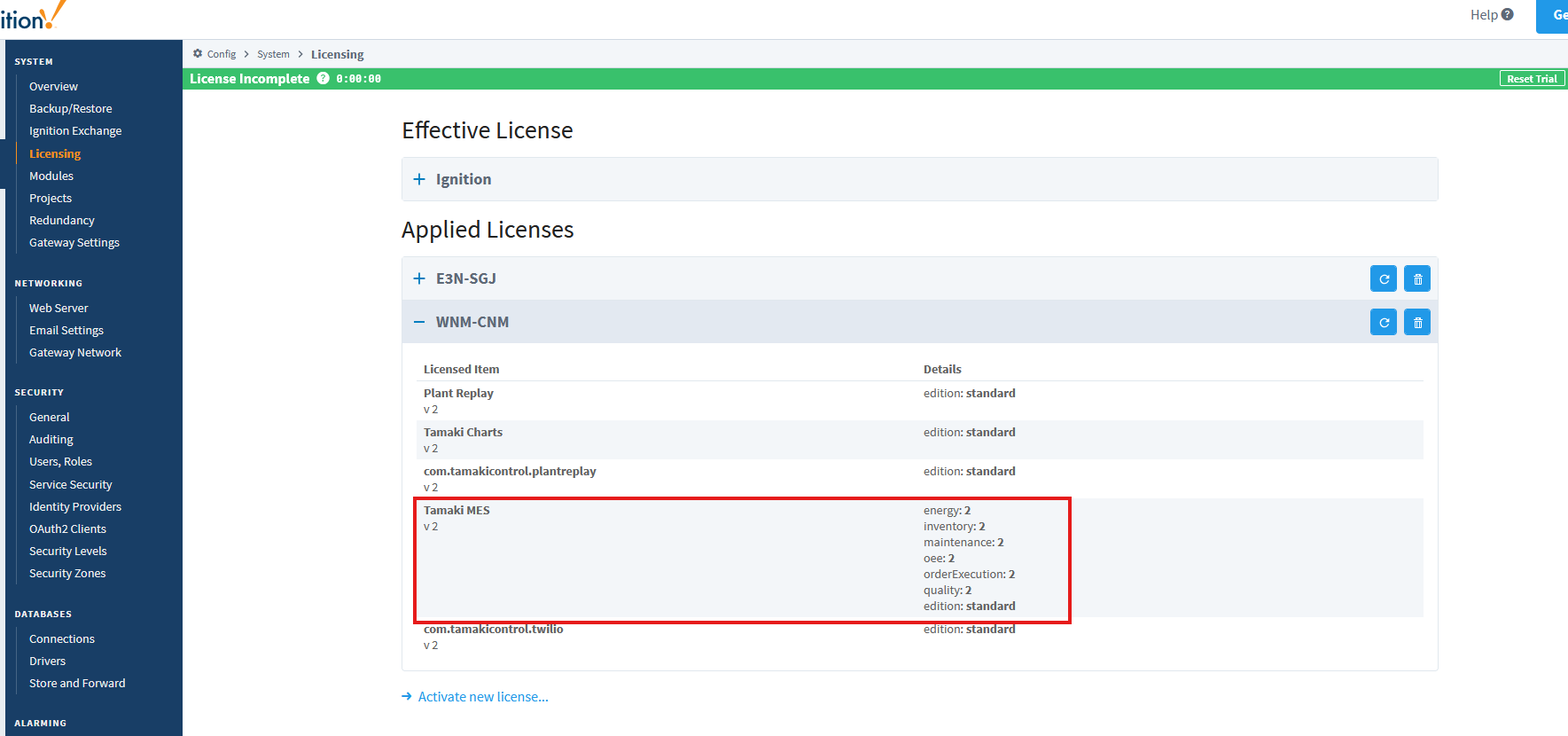
Task: Open Security Levels in sidebar
Action: 68,551
